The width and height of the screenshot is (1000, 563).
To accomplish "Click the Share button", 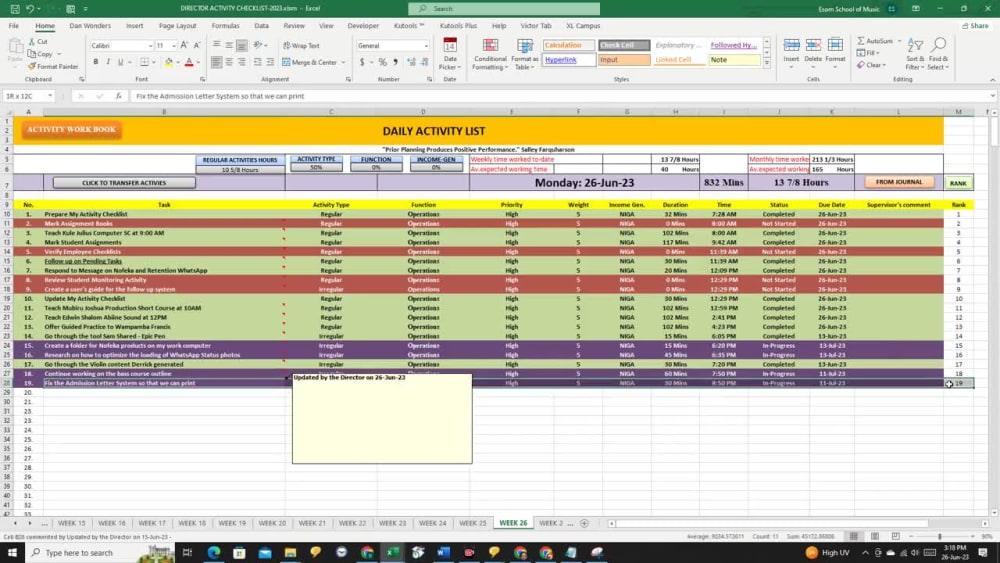I will tap(975, 26).
